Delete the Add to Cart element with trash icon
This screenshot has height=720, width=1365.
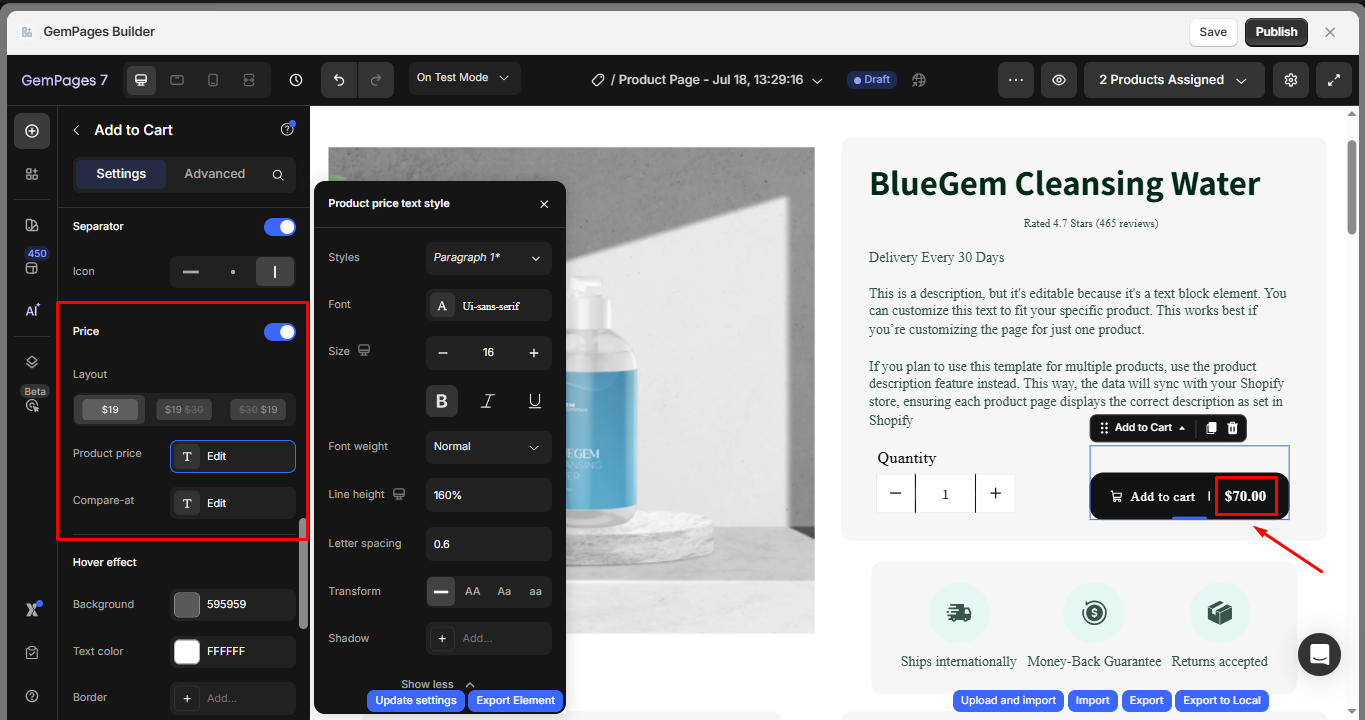(x=1233, y=428)
